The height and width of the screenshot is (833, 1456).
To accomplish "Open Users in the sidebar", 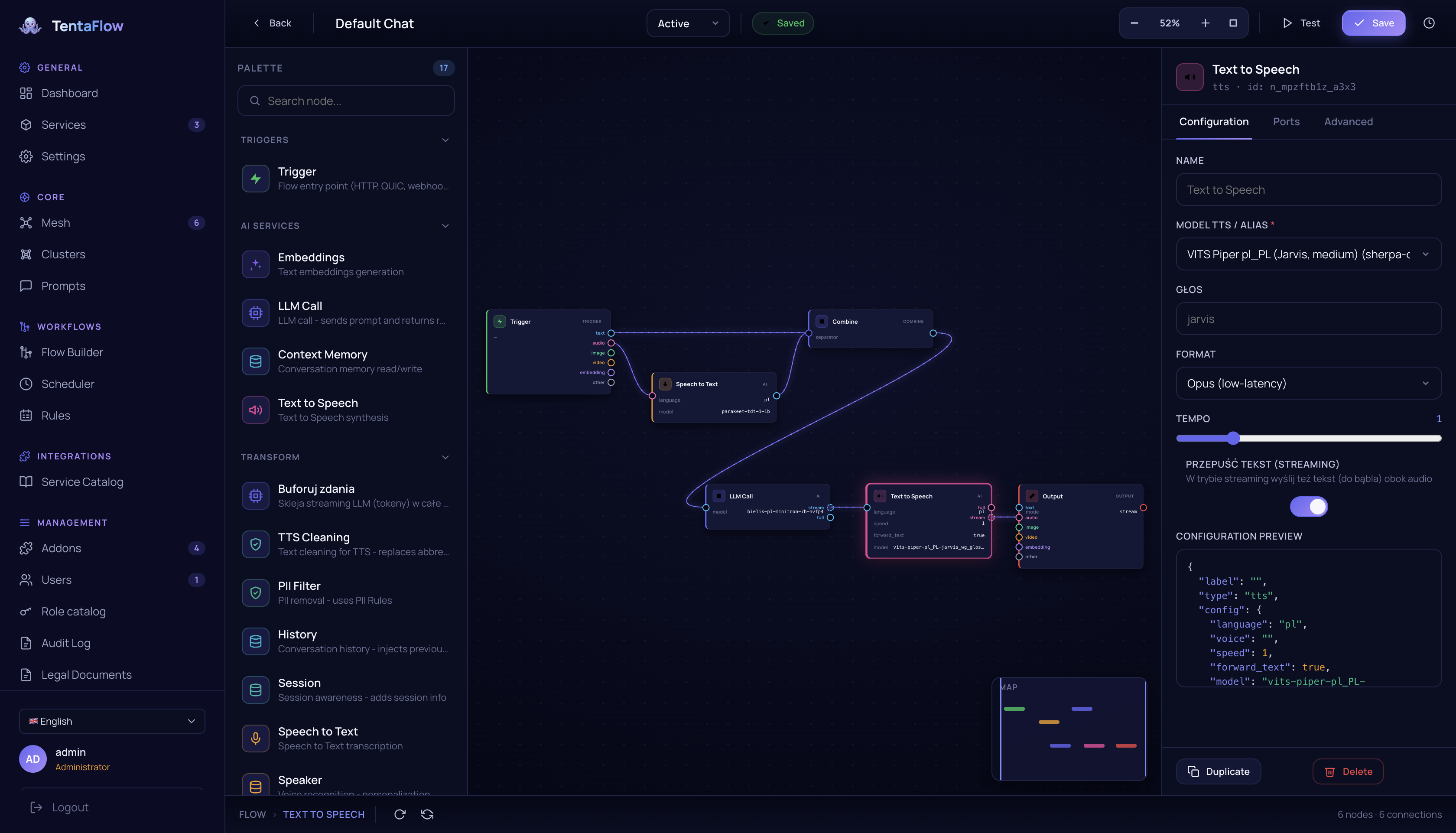I will pyautogui.click(x=112, y=579).
